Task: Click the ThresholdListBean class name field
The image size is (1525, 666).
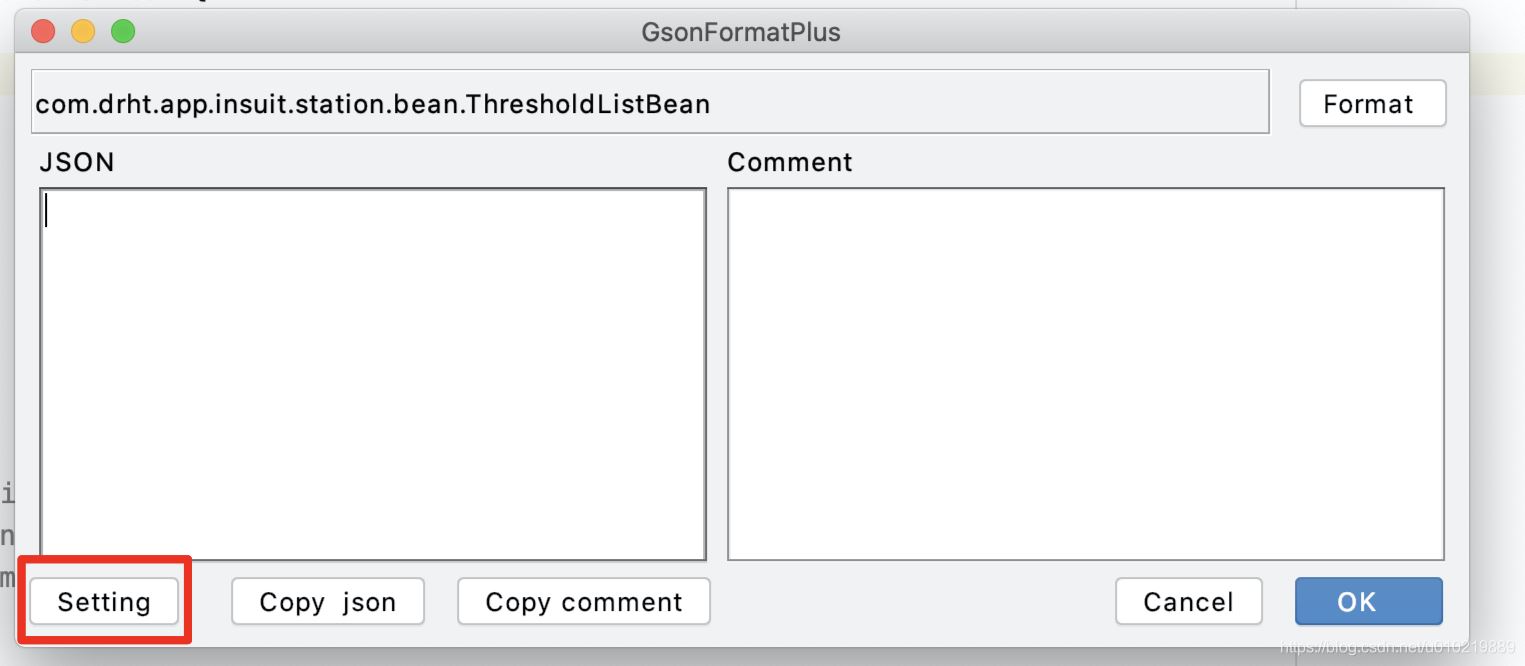Action: [x=650, y=102]
